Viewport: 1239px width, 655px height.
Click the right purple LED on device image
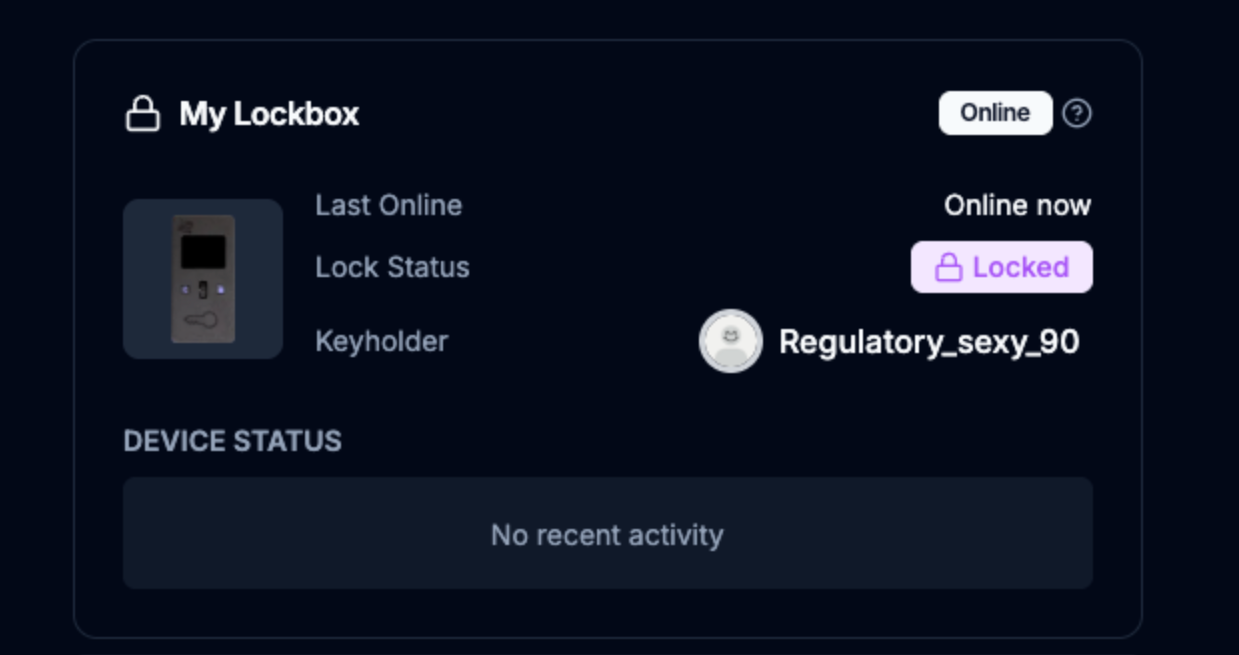coord(219,289)
